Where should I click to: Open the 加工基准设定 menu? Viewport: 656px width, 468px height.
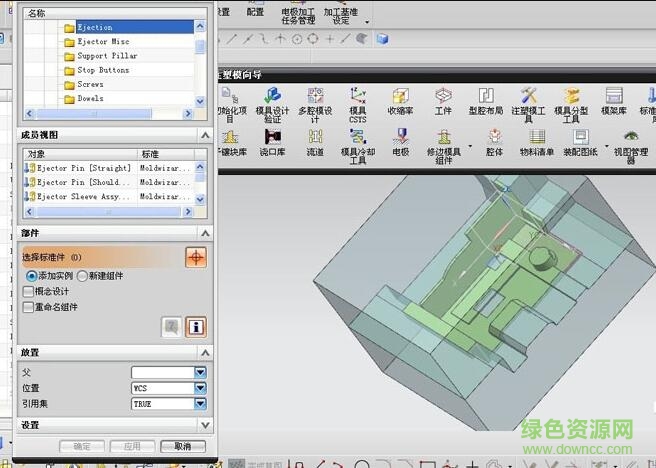coord(343,15)
